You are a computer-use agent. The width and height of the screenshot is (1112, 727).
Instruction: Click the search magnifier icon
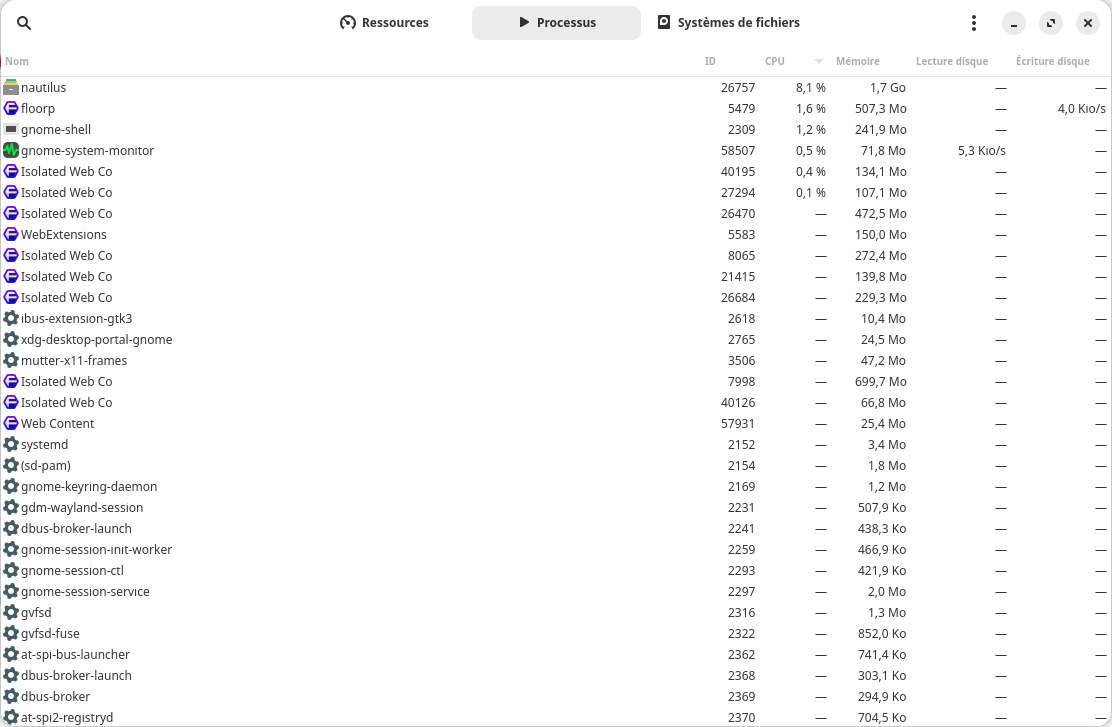coord(24,23)
